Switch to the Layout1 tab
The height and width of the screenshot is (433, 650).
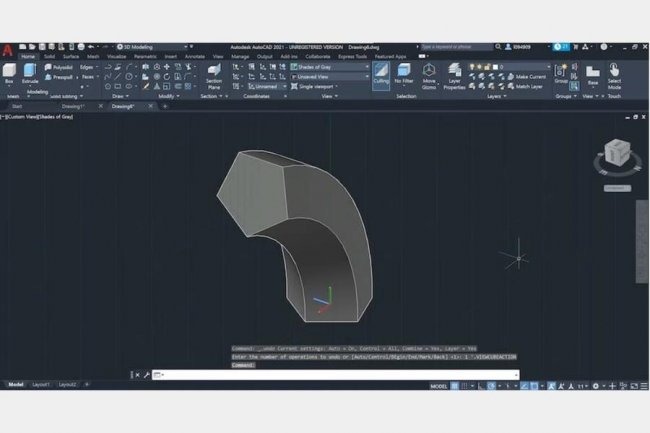click(41, 385)
